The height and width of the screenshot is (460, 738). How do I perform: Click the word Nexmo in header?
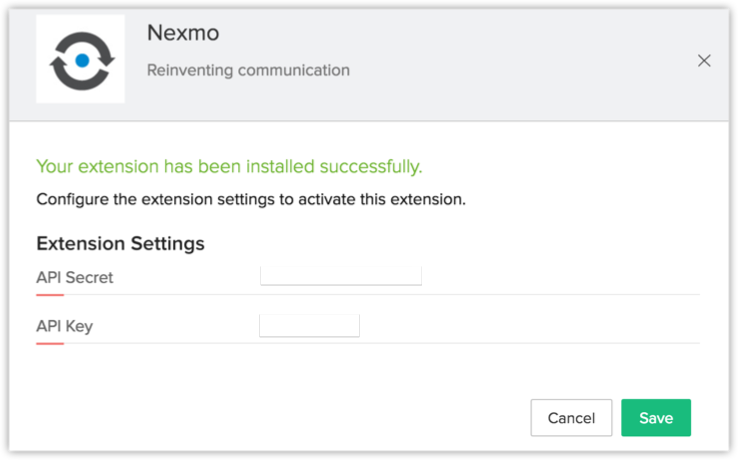183,33
